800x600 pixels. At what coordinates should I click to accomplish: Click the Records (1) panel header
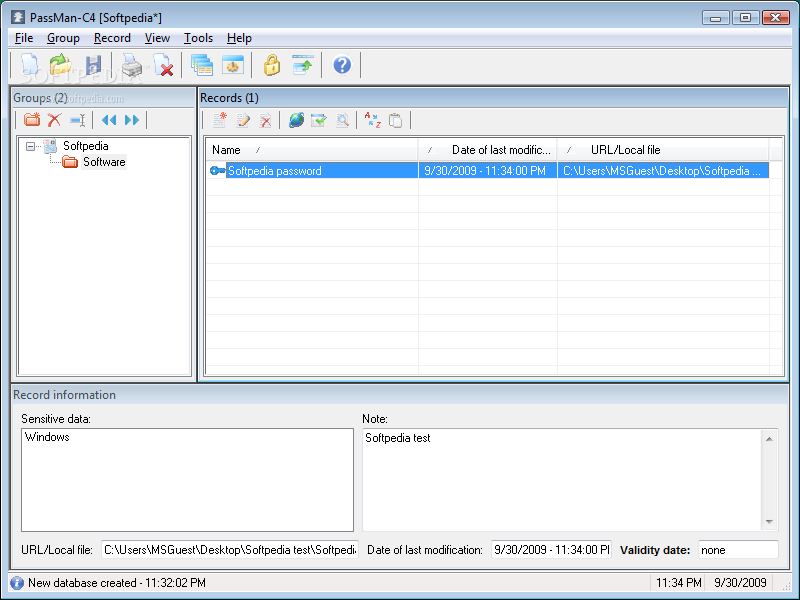coord(493,98)
